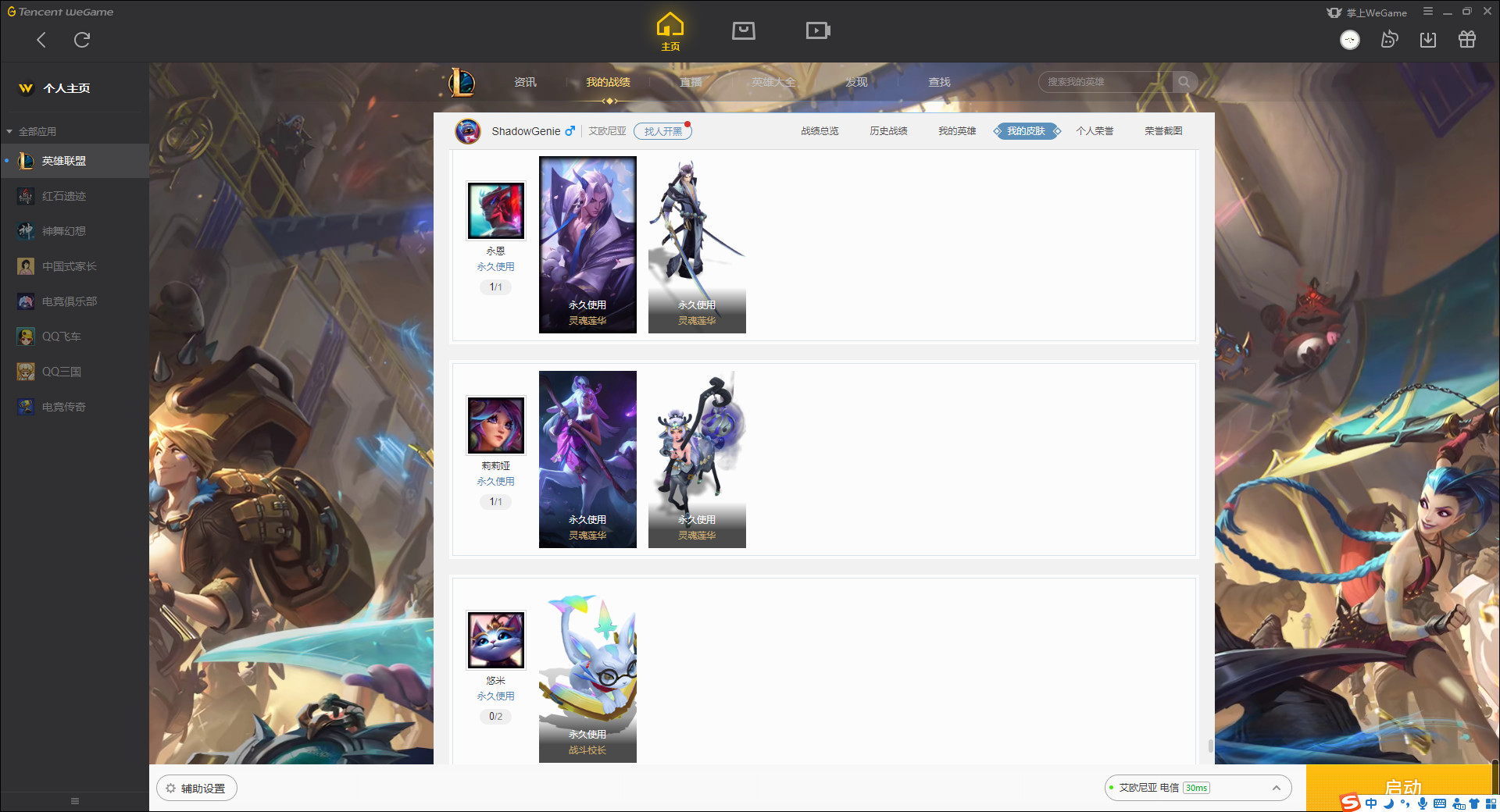Open Sogou skin shirt icon
1500x812 pixels.
[1474, 803]
